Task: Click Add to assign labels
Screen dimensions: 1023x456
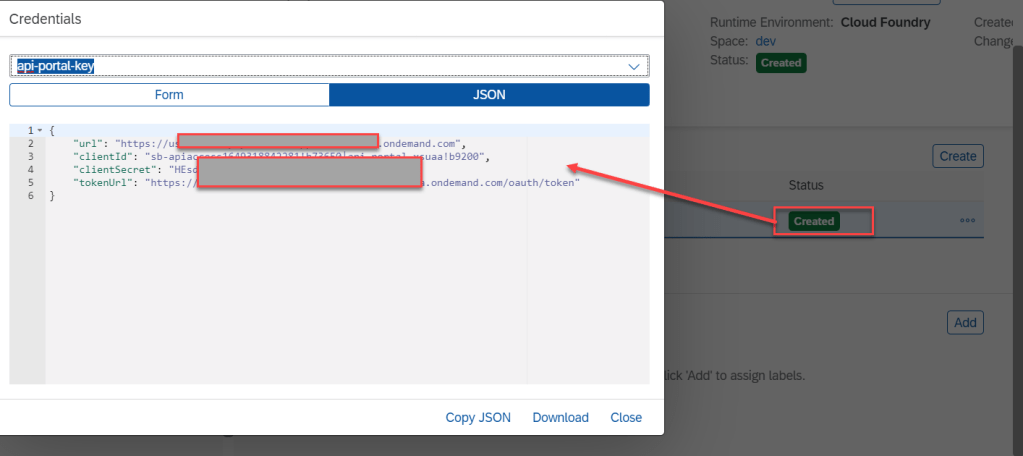Action: pos(965,322)
